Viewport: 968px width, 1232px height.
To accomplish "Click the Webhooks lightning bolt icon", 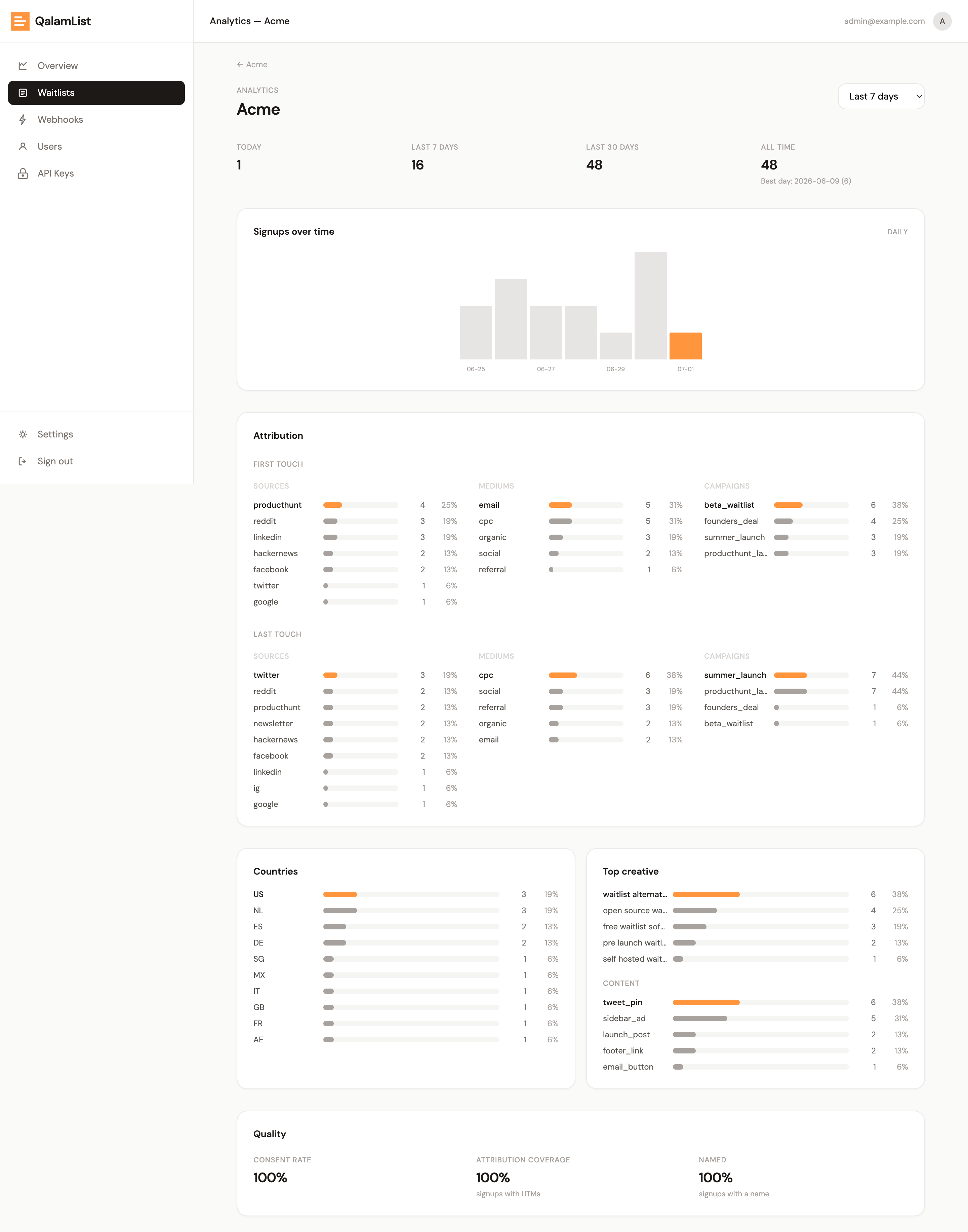I will click(23, 120).
